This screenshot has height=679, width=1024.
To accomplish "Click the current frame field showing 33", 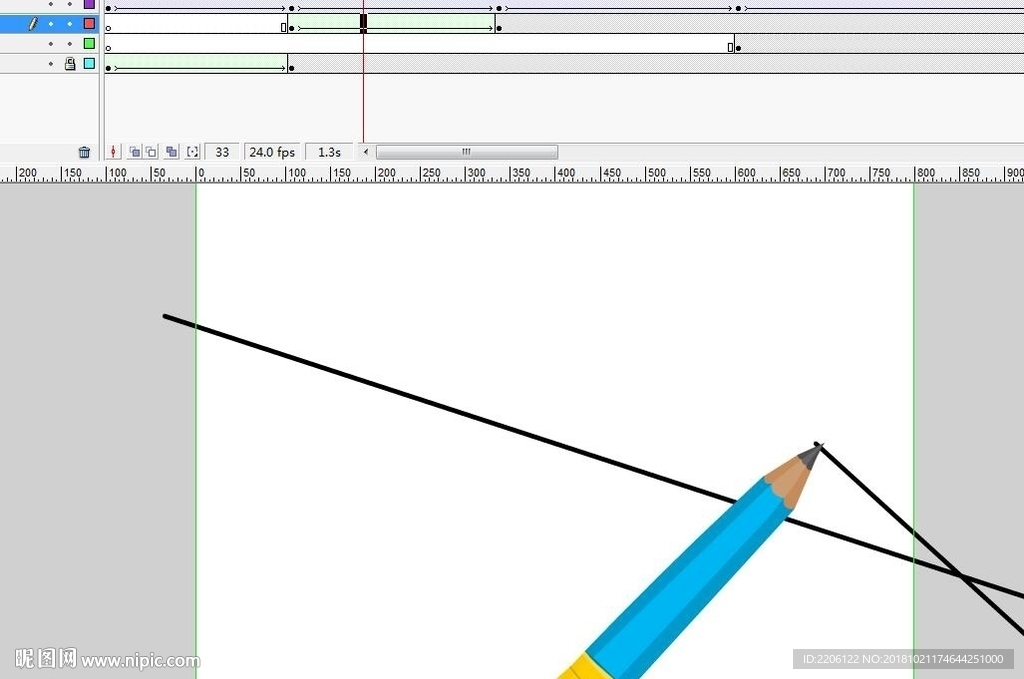I will coord(222,152).
